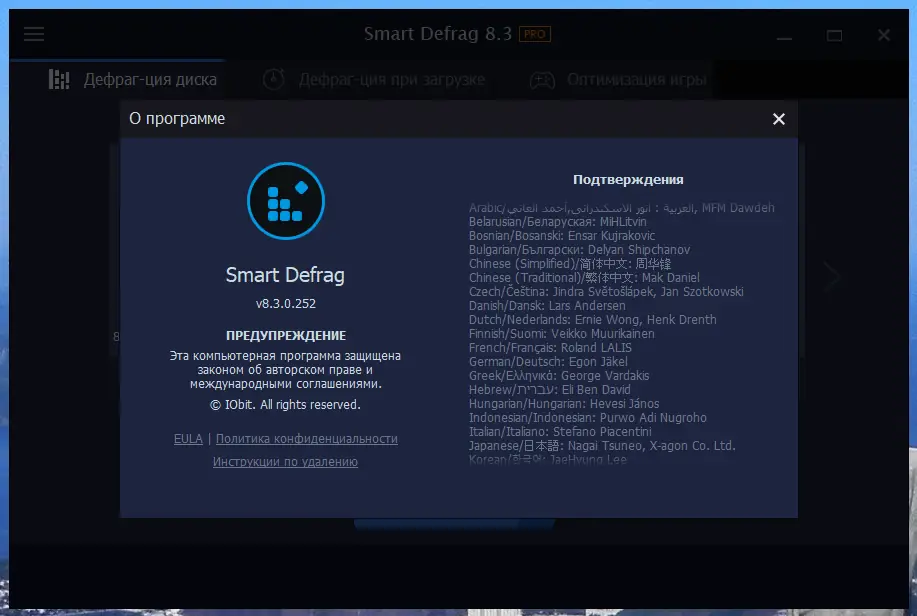Close the О программе dialog
Image resolution: width=917 pixels, height=616 pixels.
click(778, 119)
